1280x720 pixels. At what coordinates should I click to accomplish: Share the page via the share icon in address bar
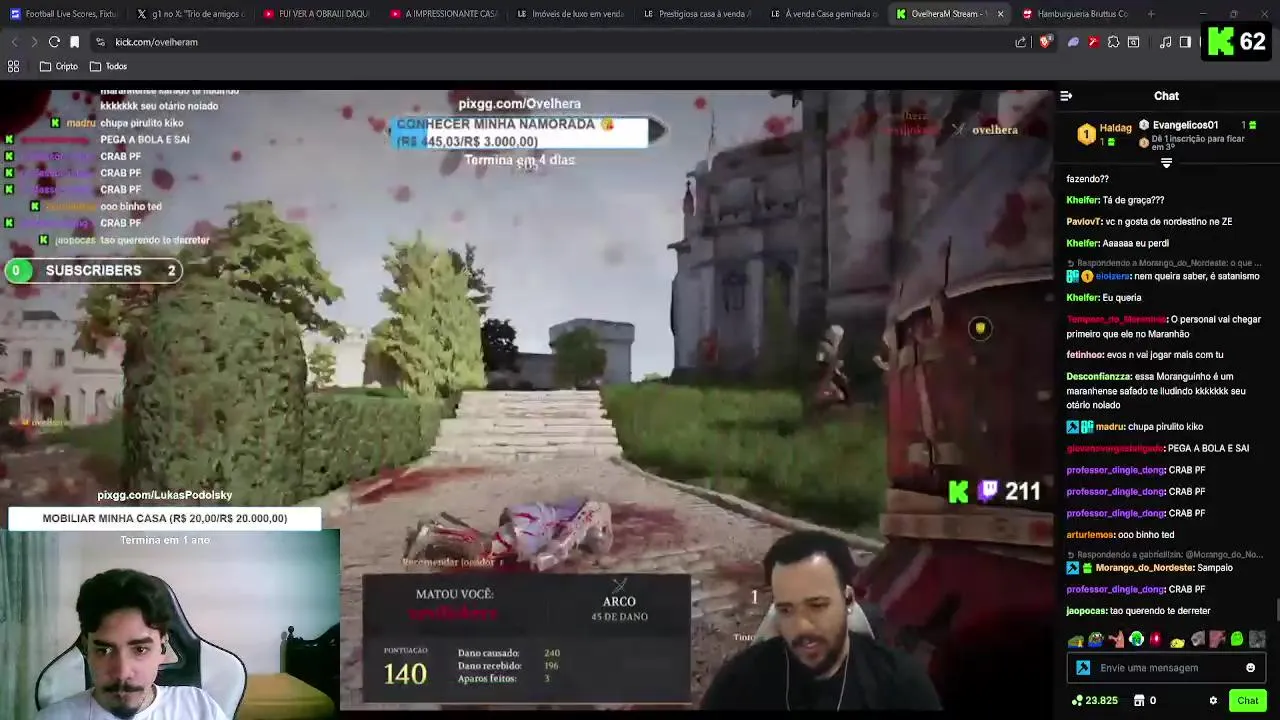tap(1021, 42)
